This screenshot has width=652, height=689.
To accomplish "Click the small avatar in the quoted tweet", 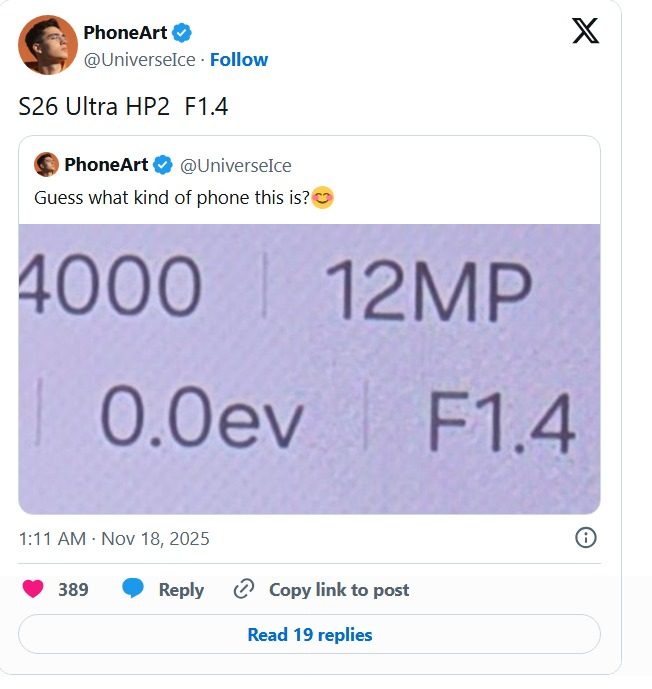I will click(46, 165).
